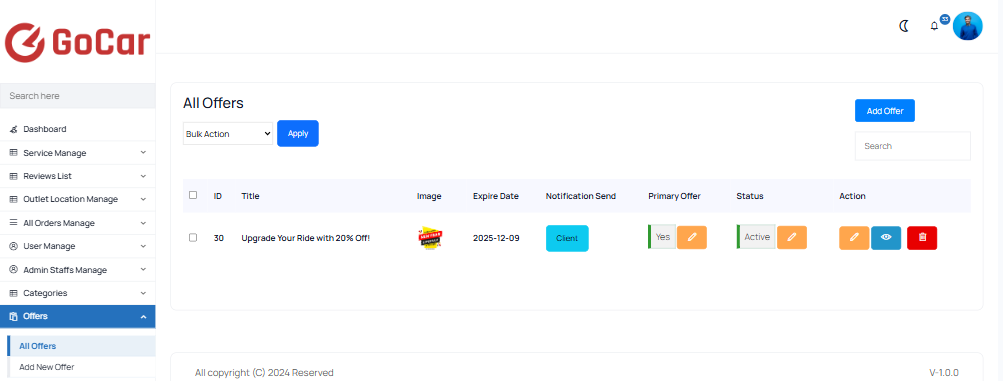Click the GoCar logo
The image size is (1003, 381).
(77, 43)
